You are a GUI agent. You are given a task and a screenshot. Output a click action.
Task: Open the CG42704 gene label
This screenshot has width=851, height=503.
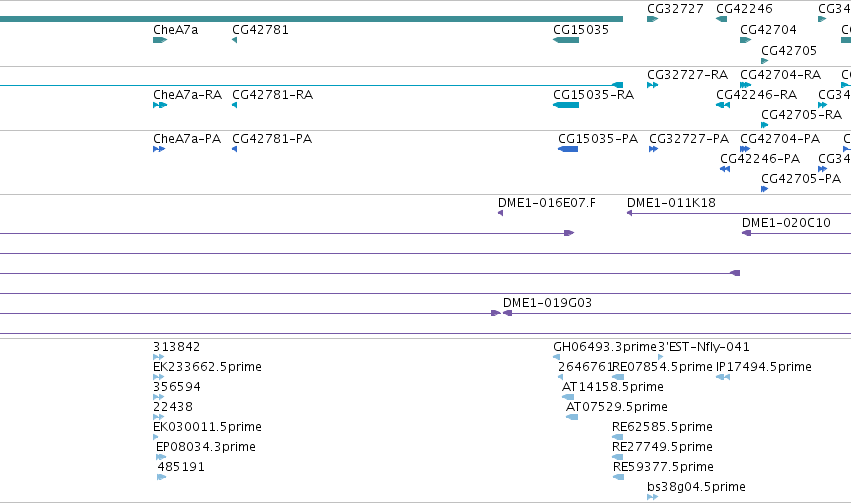pyautogui.click(x=768, y=29)
